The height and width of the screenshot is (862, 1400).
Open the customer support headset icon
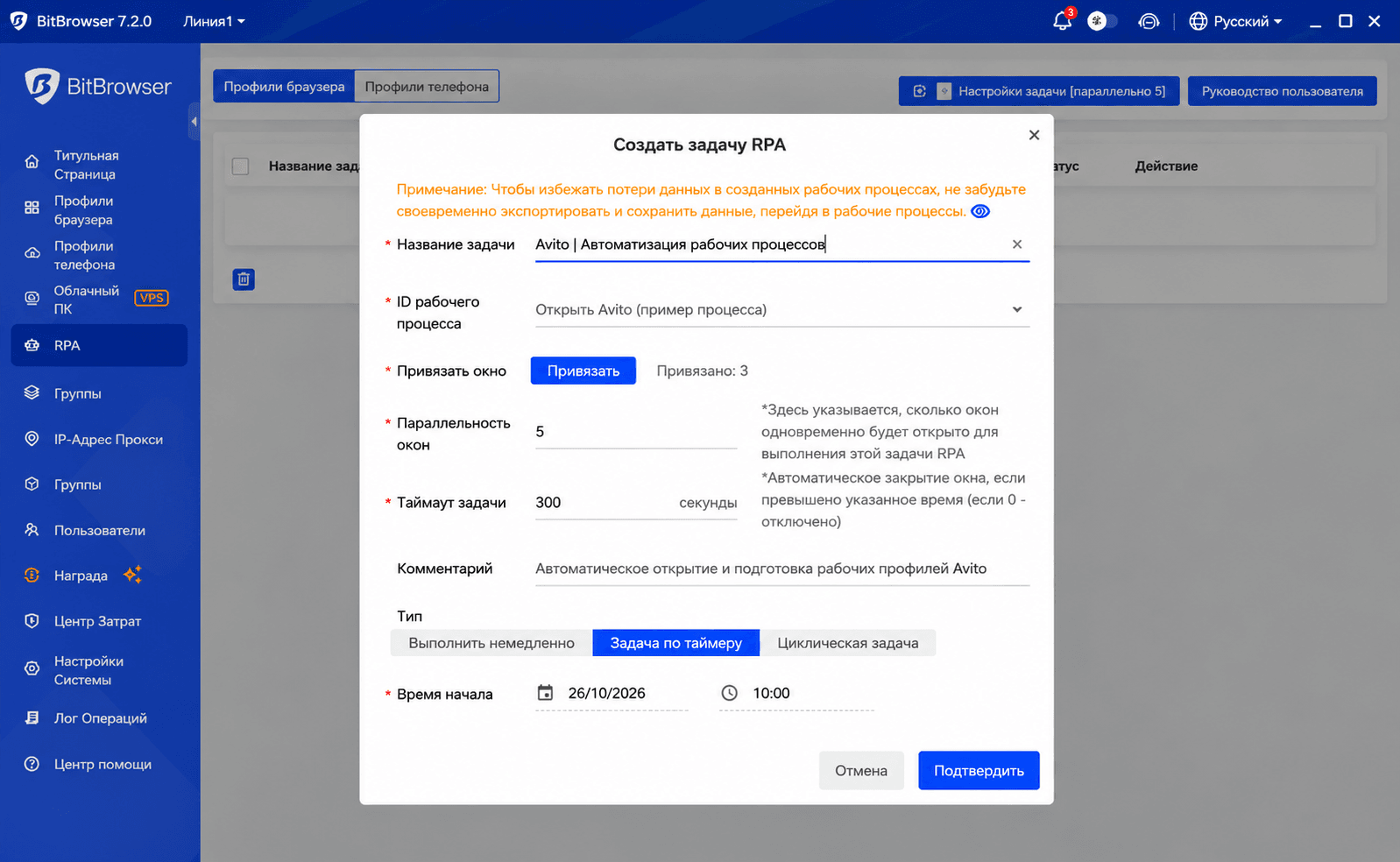tap(1149, 21)
